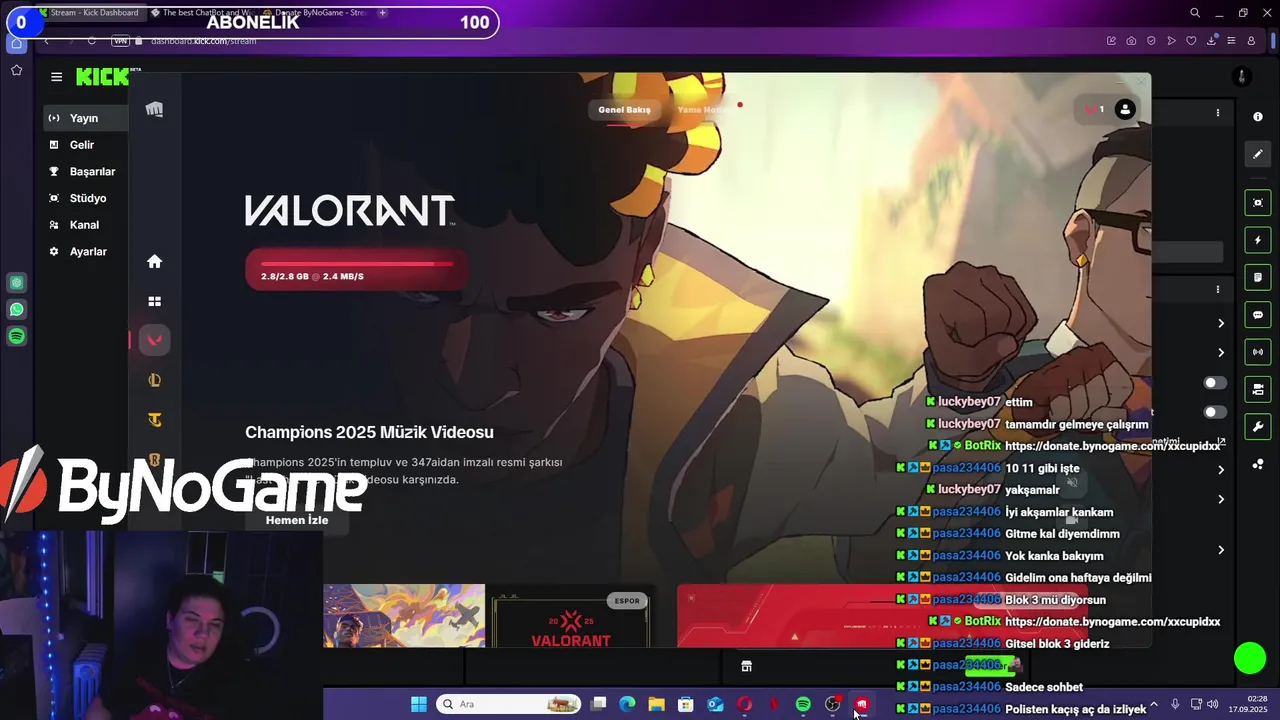Open the lower panel three-dot options menu

pos(1217,289)
